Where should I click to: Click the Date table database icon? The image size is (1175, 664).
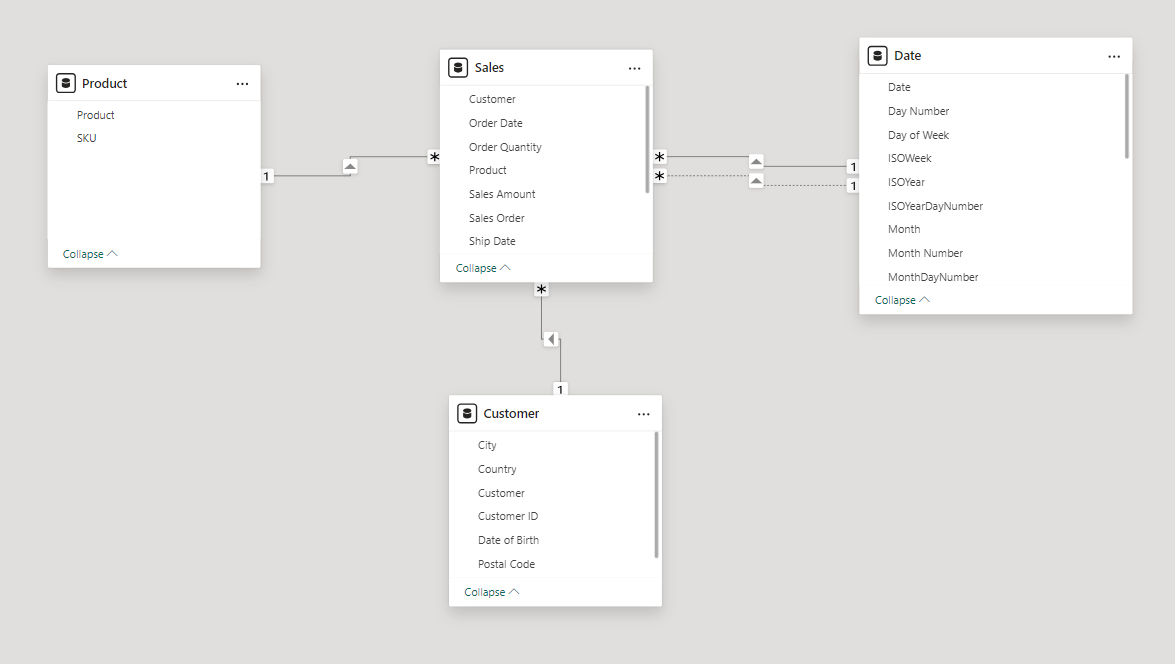point(878,56)
